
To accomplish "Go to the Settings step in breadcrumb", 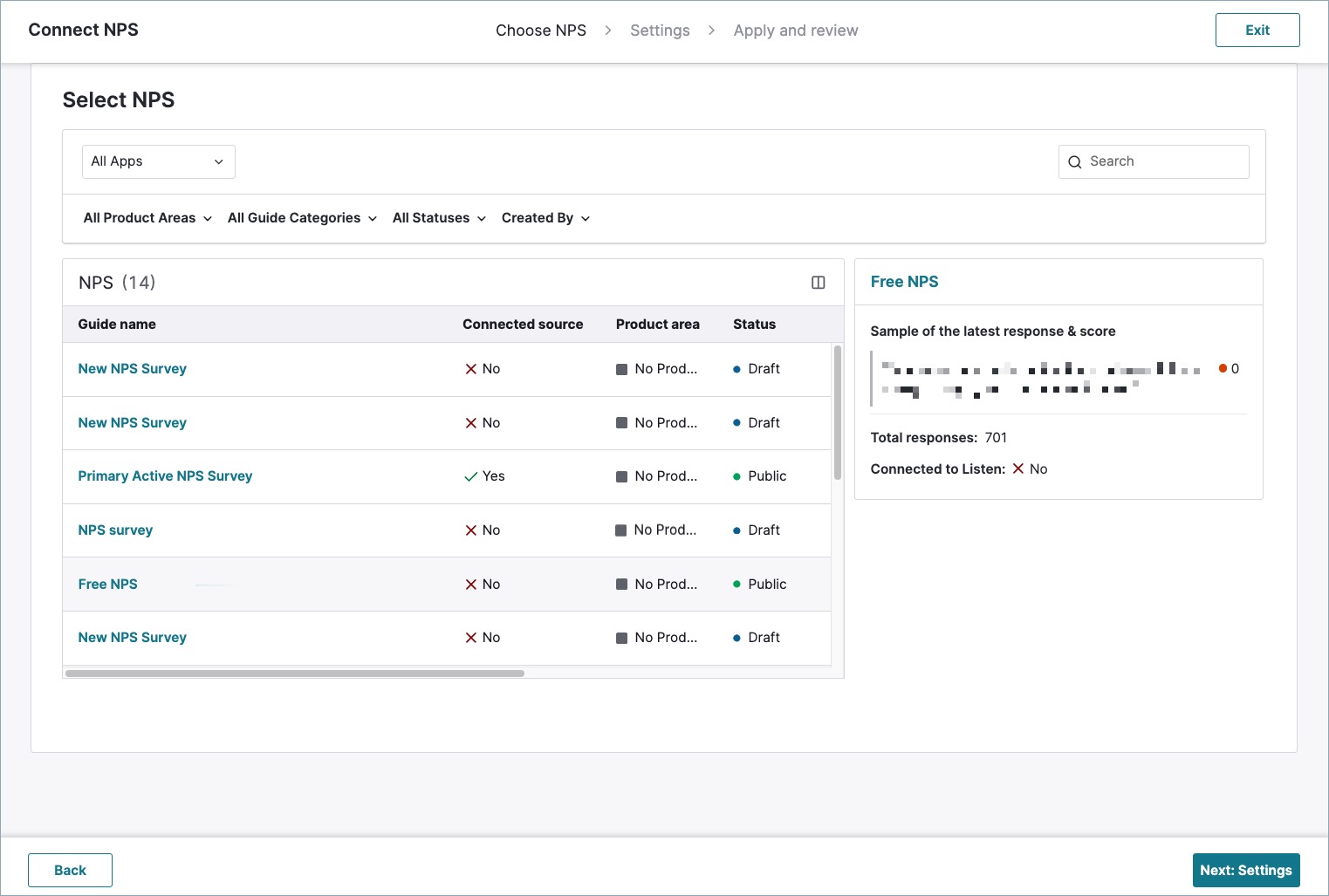I will click(x=660, y=31).
